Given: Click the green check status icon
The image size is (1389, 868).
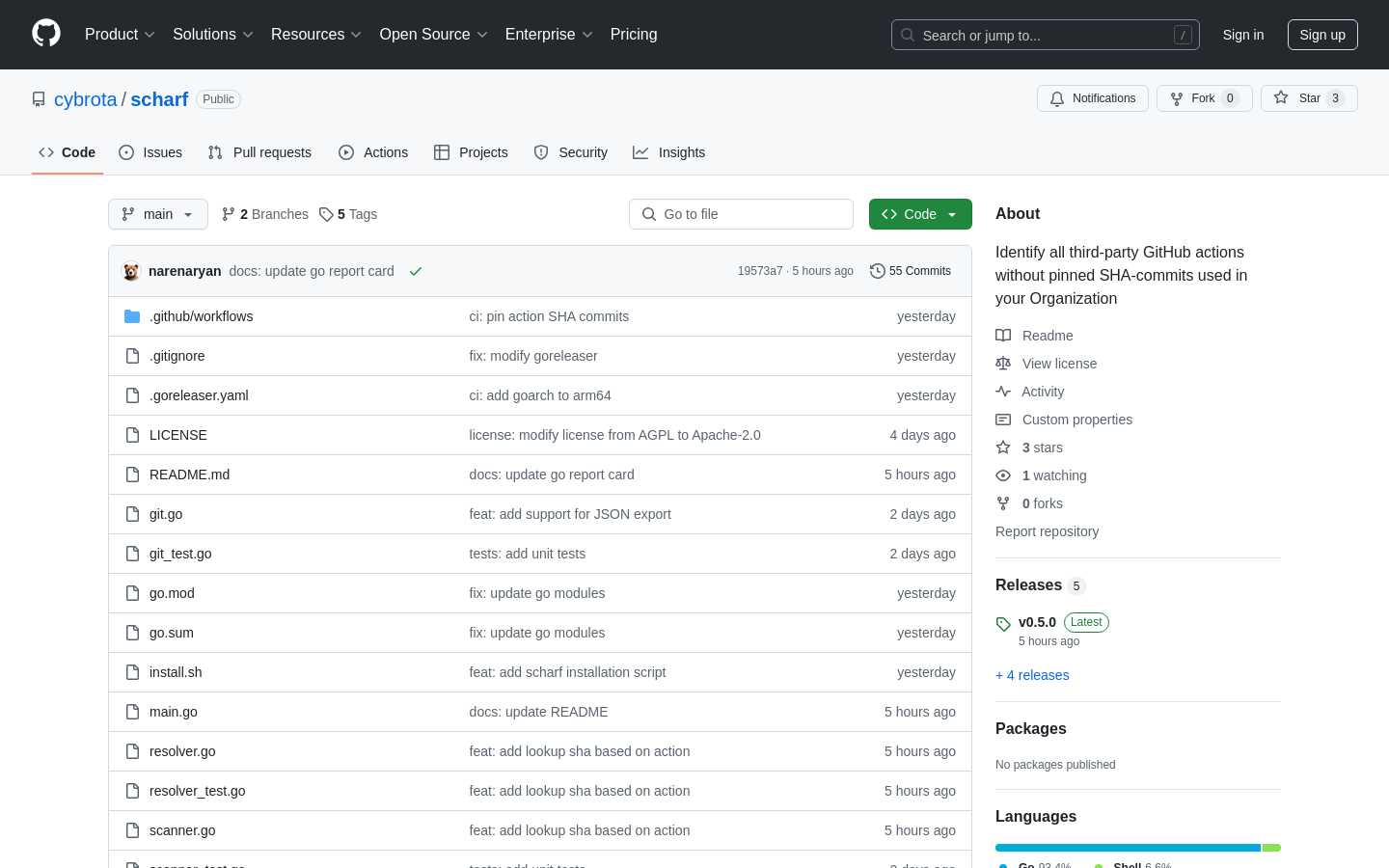Looking at the screenshot, I should click(x=416, y=271).
